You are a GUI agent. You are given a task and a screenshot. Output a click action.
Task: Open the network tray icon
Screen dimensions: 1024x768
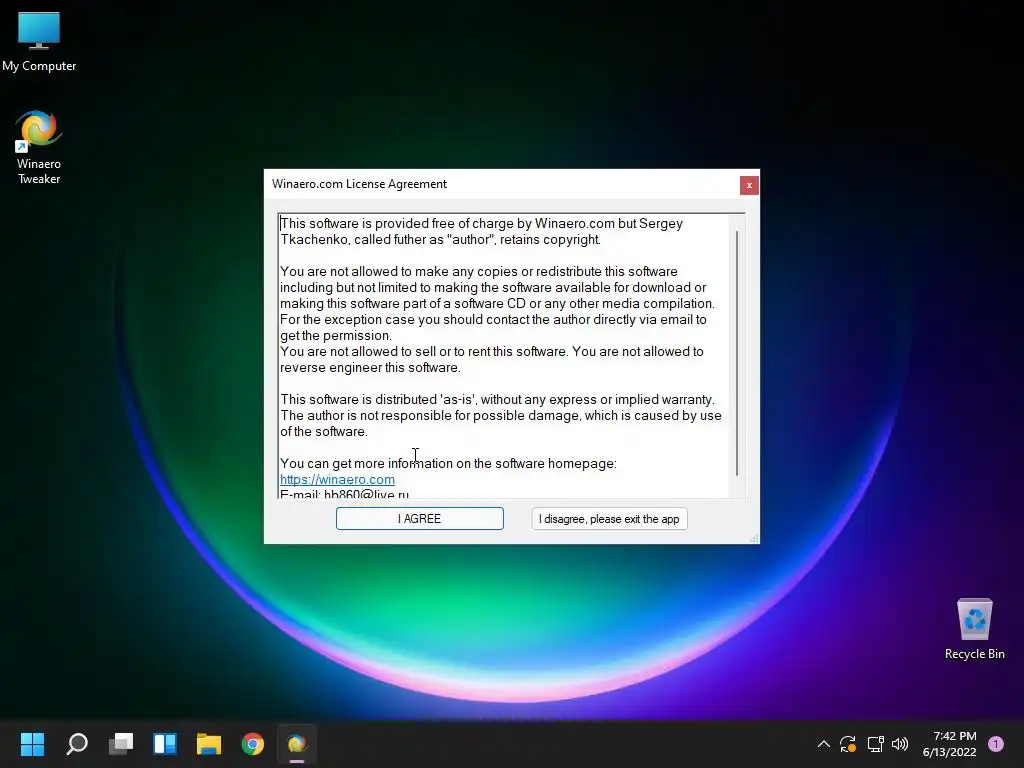click(875, 744)
